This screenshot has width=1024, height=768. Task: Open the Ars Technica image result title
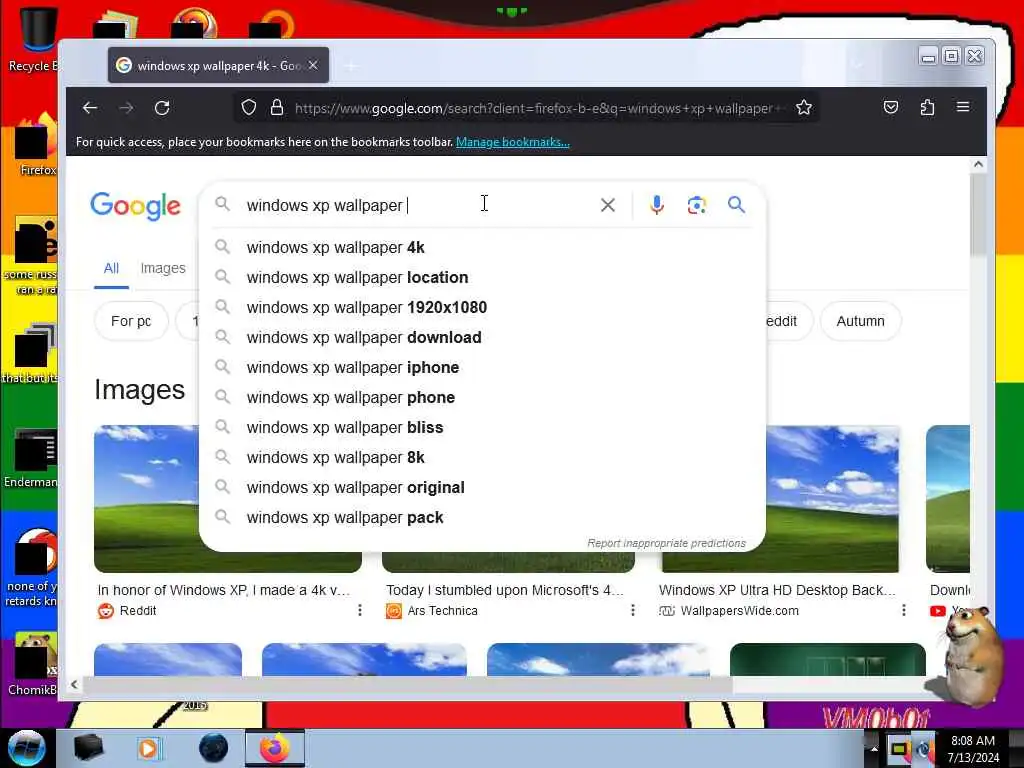(505, 590)
